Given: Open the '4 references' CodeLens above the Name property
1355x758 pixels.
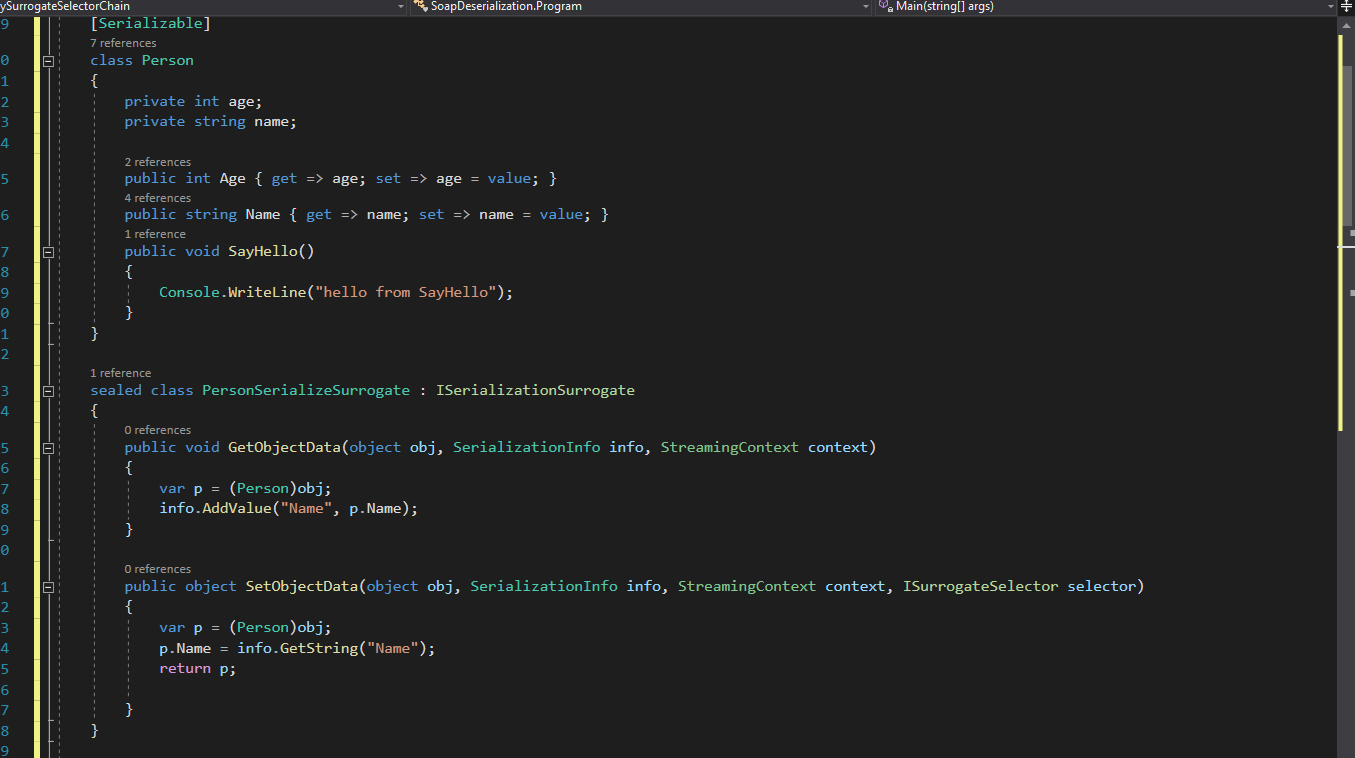Looking at the screenshot, I should [157, 198].
